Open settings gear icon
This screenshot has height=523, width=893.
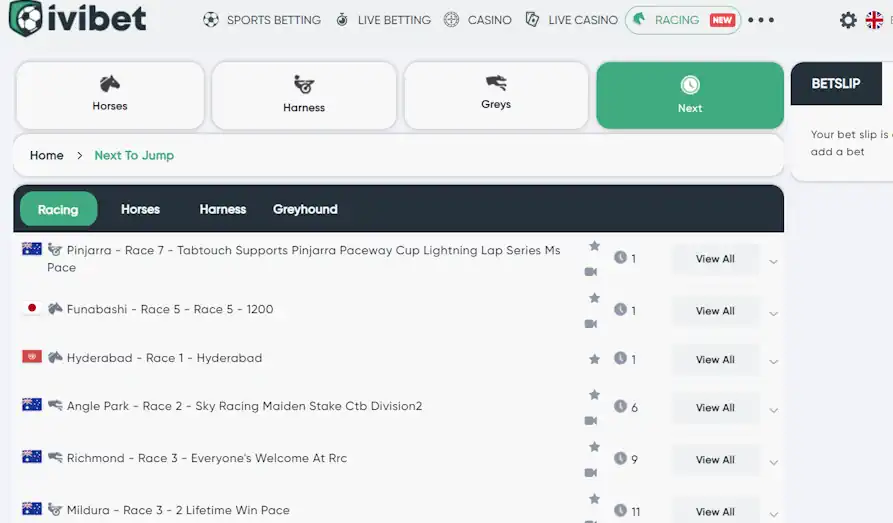coord(848,20)
